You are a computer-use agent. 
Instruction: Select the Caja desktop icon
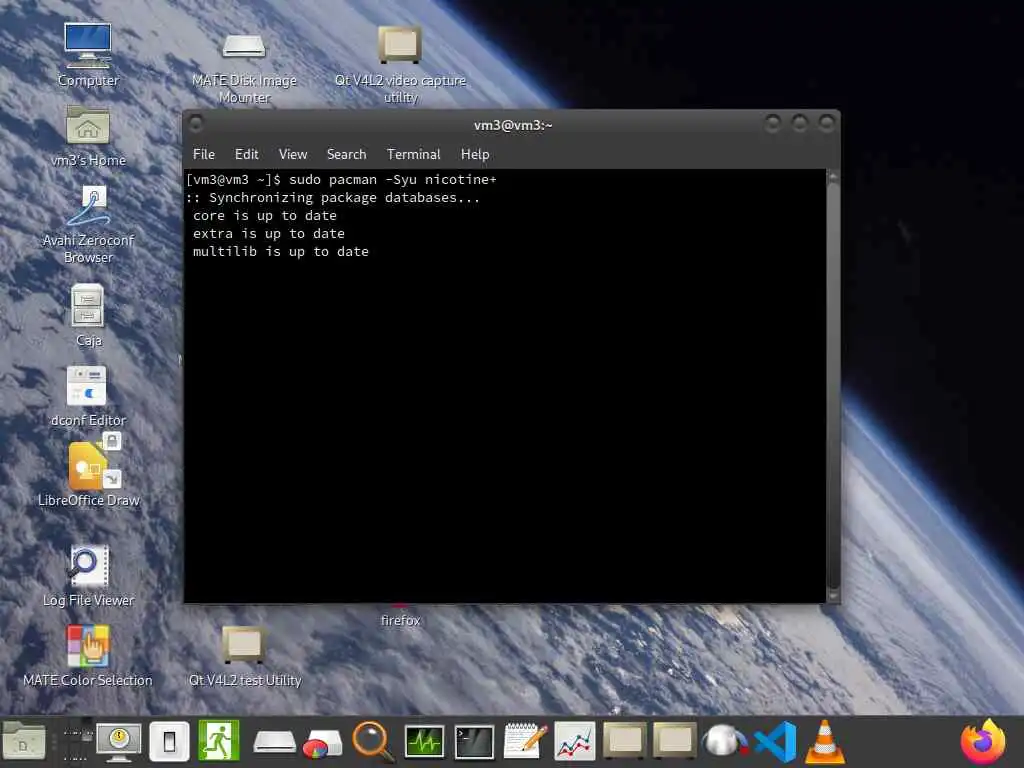(88, 315)
